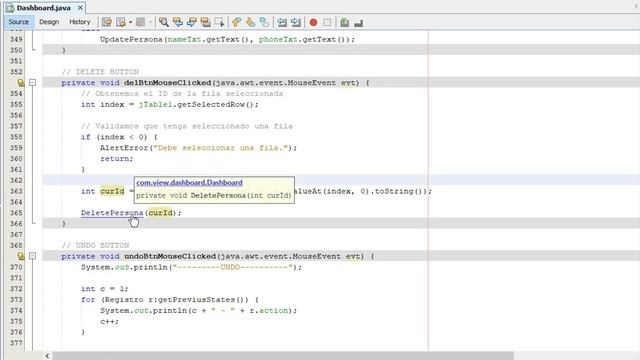Click the Validamos que tenga seleccionado comment
This screenshot has height=360, width=640.
(x=187, y=126)
